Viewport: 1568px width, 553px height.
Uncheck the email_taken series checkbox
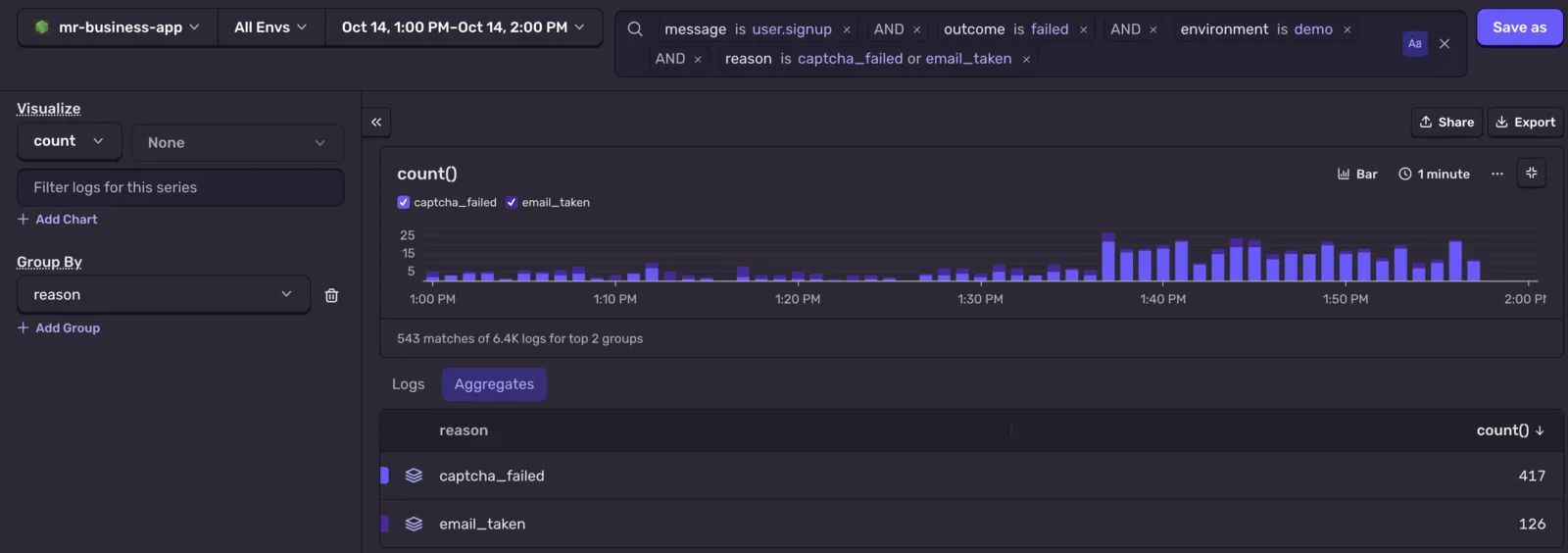[x=511, y=202]
